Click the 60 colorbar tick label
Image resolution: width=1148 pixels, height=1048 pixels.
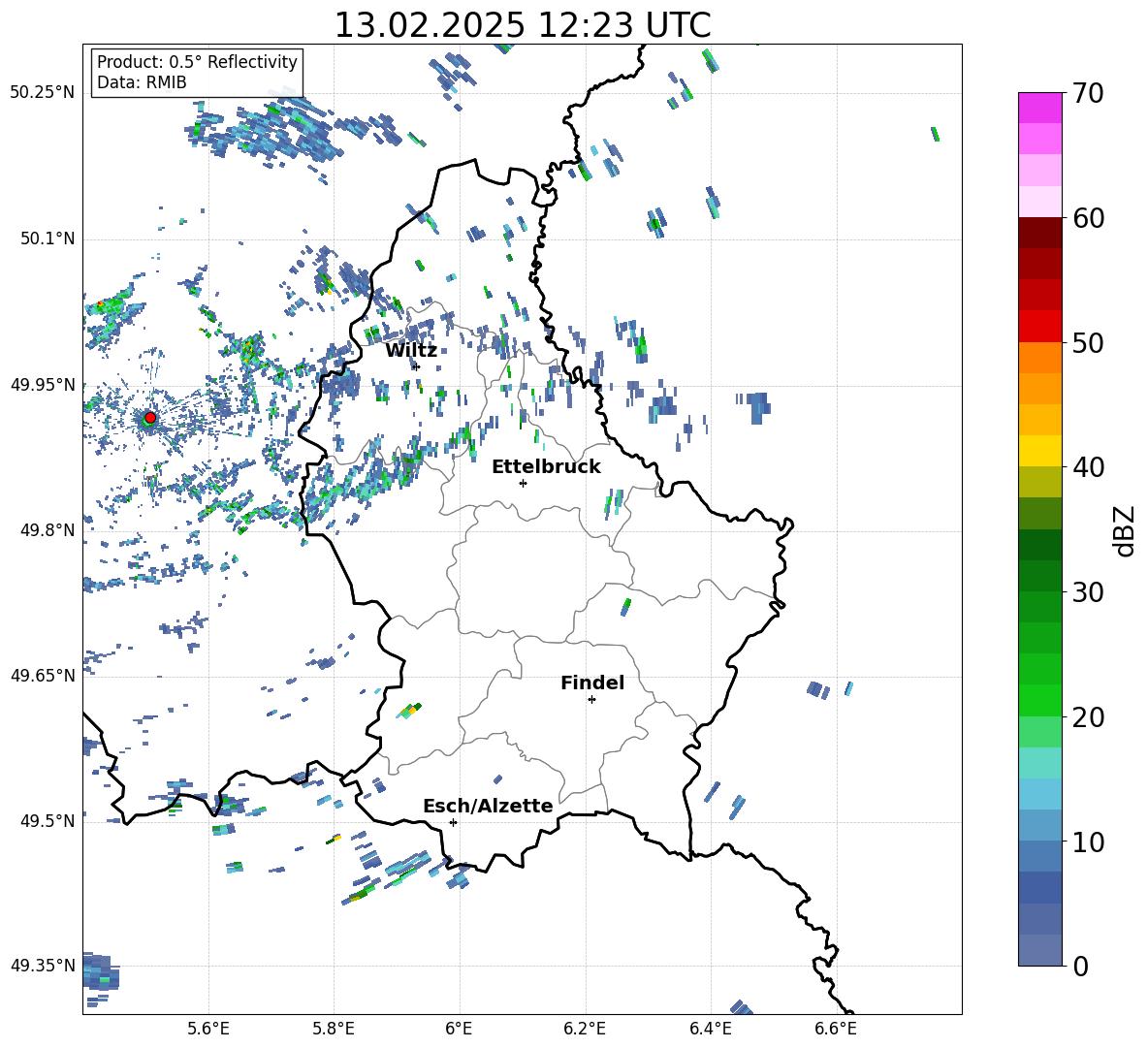click(x=1088, y=218)
